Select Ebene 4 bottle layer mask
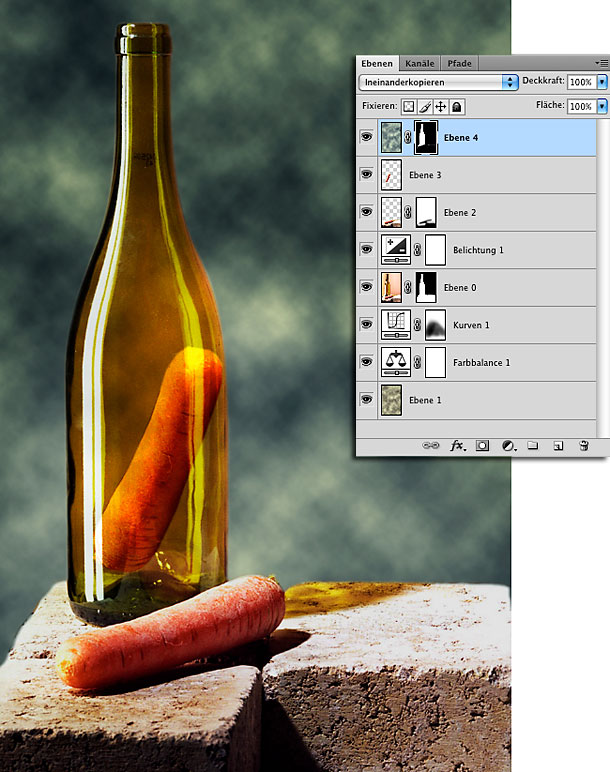The height and width of the screenshot is (772, 610). point(426,137)
